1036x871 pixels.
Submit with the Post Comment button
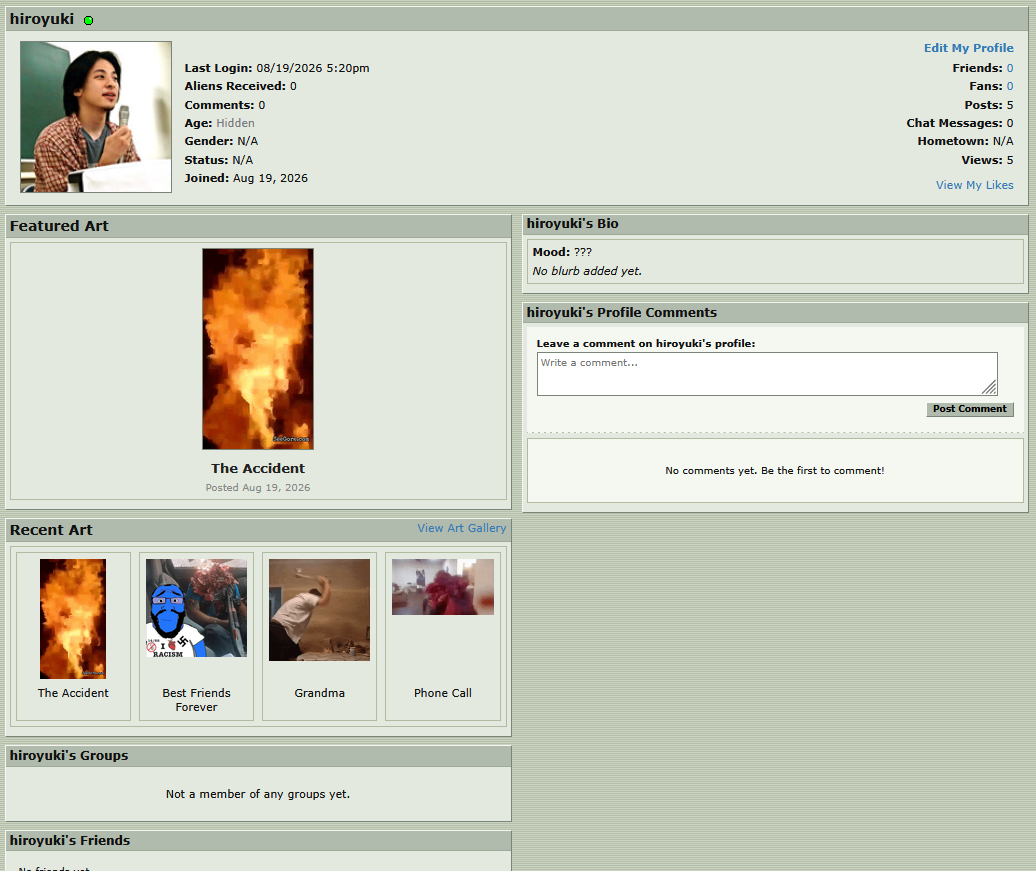[x=969, y=409]
